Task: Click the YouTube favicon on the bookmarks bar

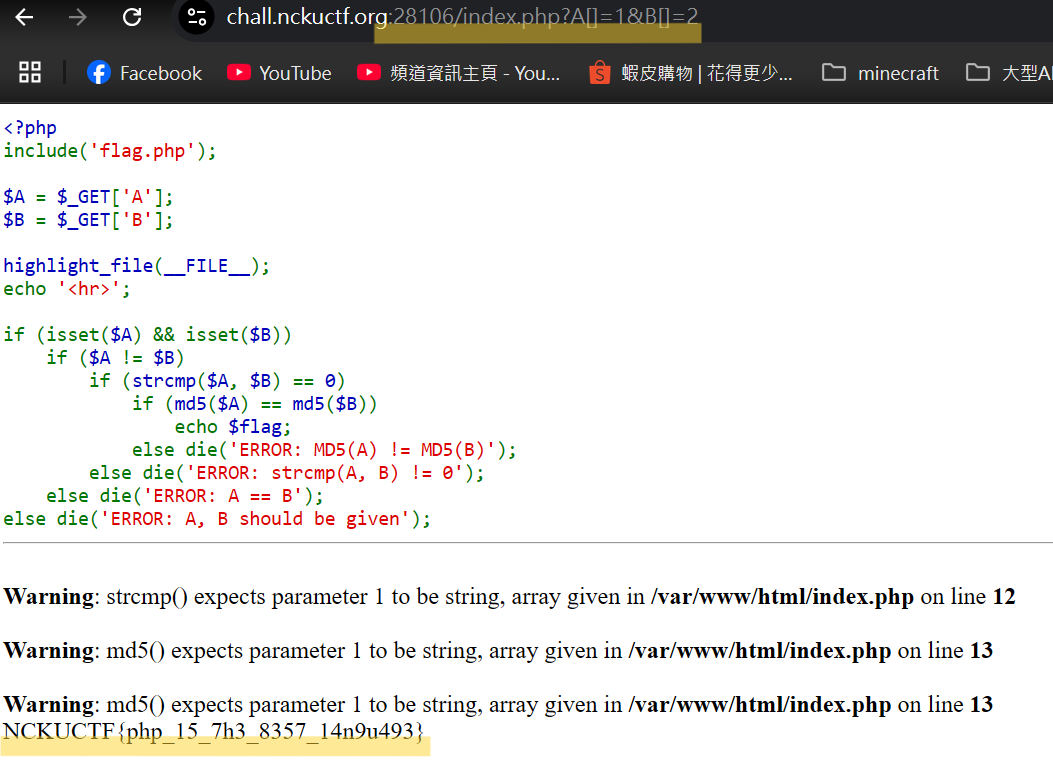Action: pyautogui.click(x=239, y=72)
